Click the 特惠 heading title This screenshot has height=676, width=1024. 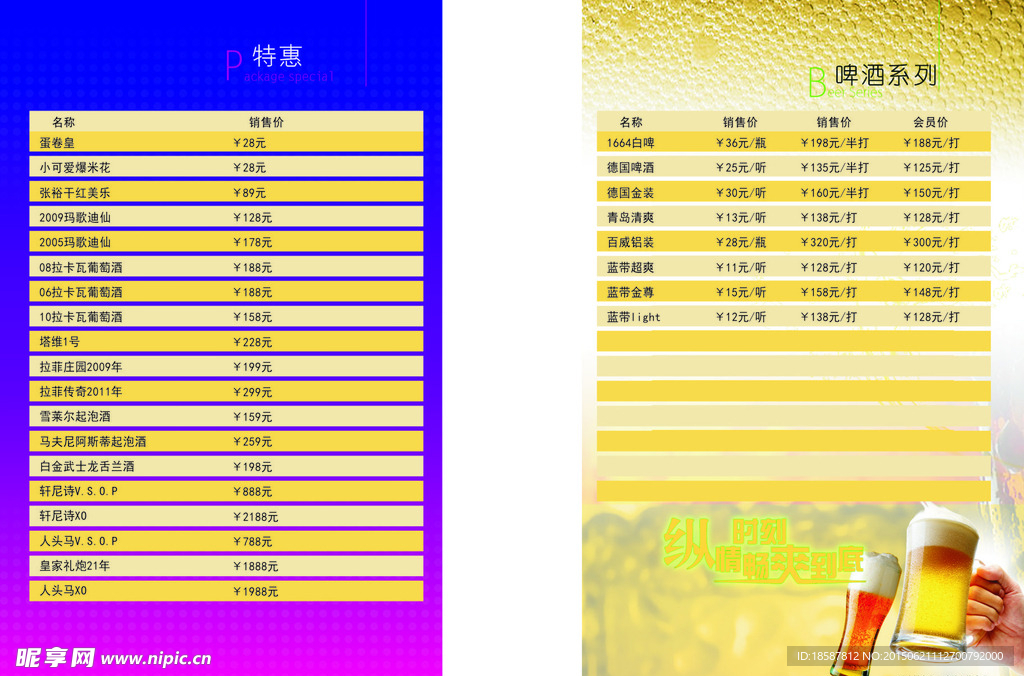[x=277, y=56]
